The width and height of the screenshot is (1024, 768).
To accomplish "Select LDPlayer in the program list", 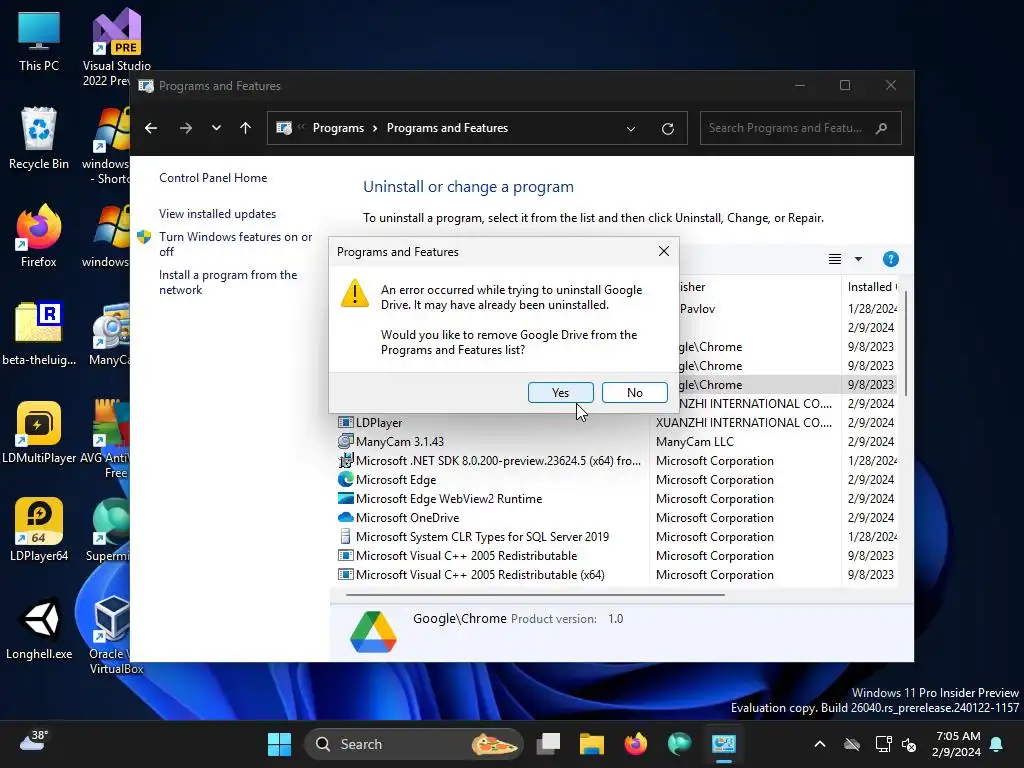I will point(379,423).
